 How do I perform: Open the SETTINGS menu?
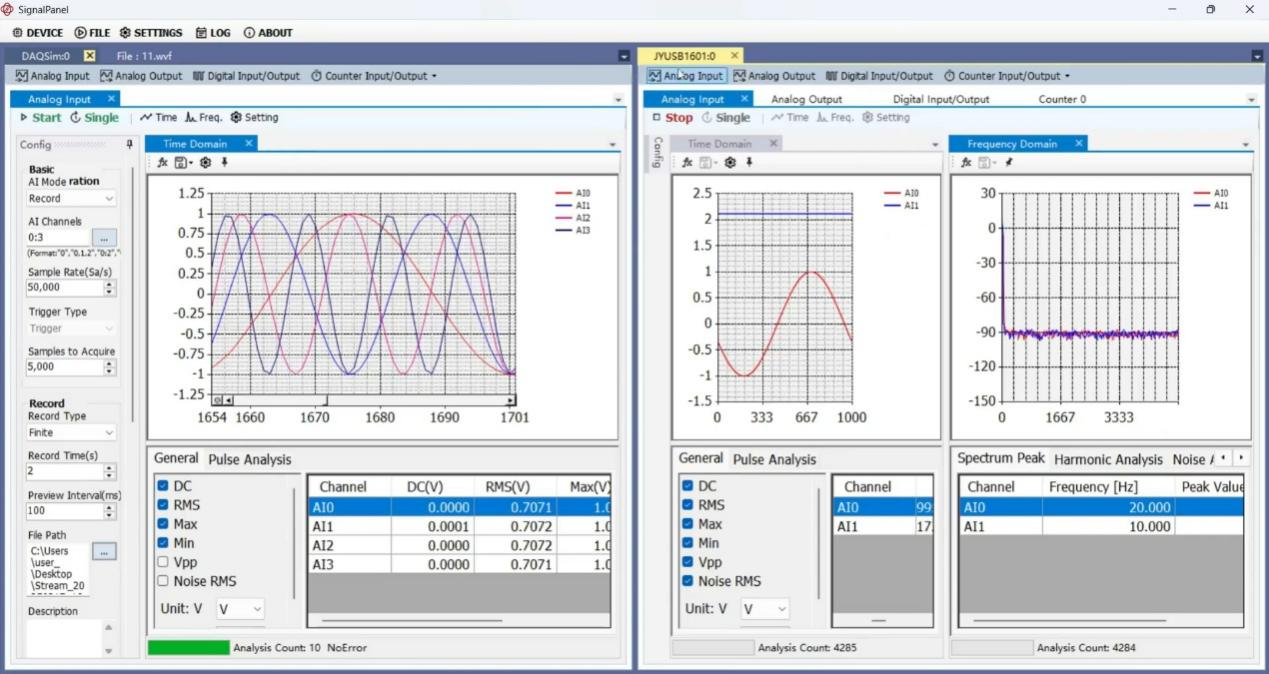point(151,33)
